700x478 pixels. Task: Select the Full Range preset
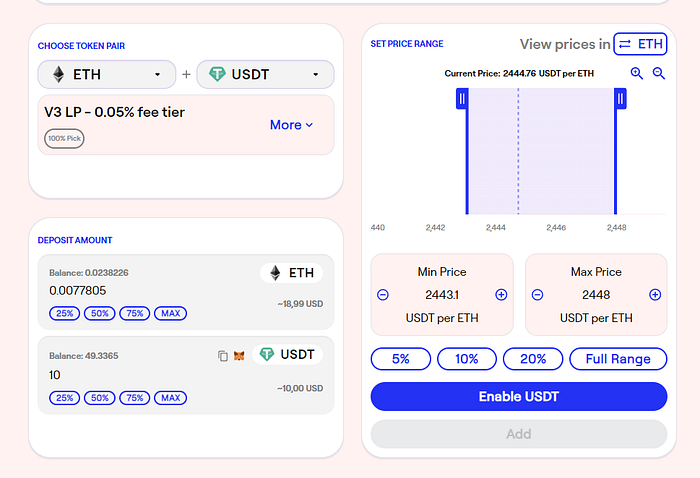618,359
